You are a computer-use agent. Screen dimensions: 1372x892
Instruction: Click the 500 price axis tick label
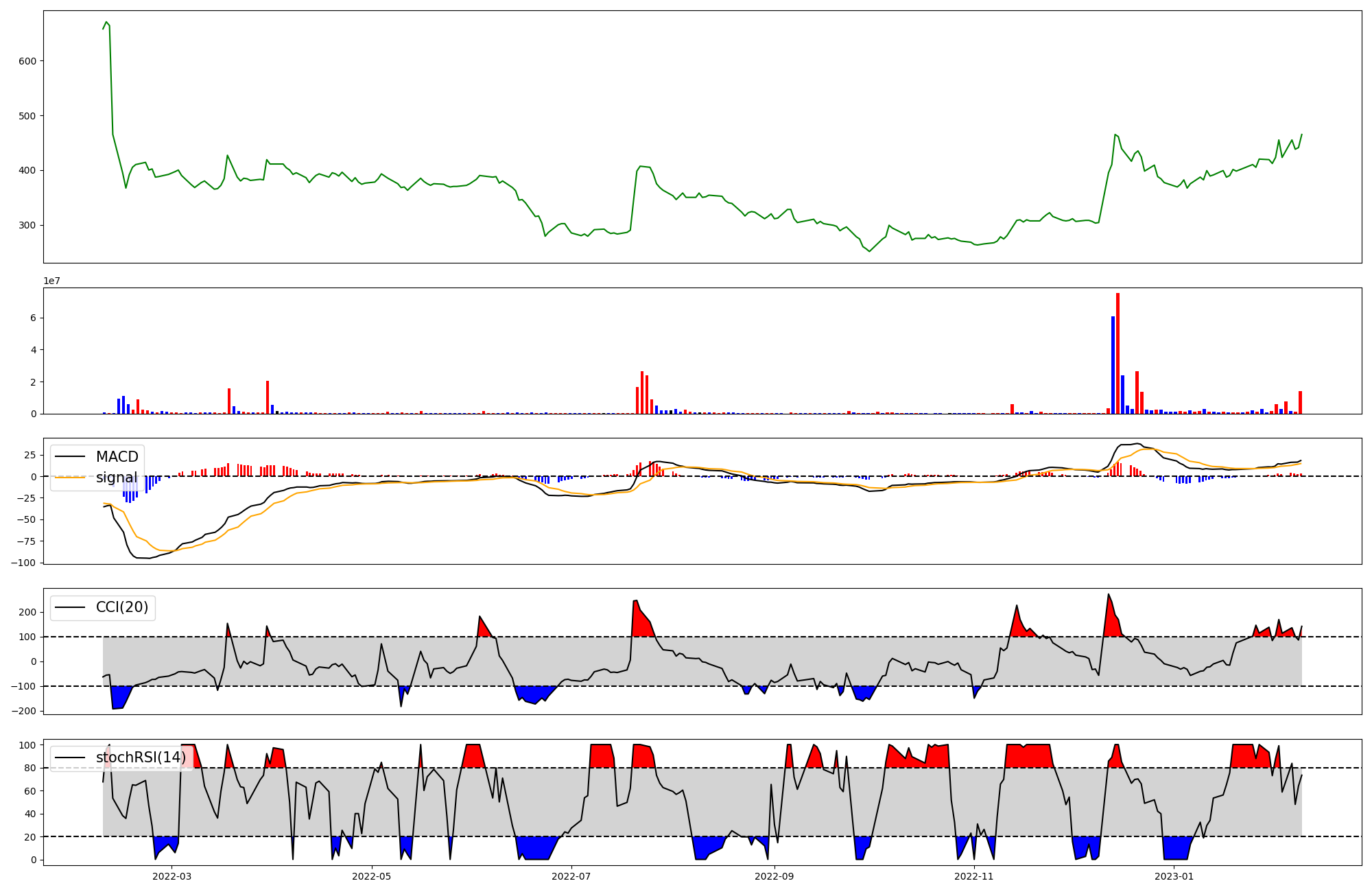tap(27, 116)
